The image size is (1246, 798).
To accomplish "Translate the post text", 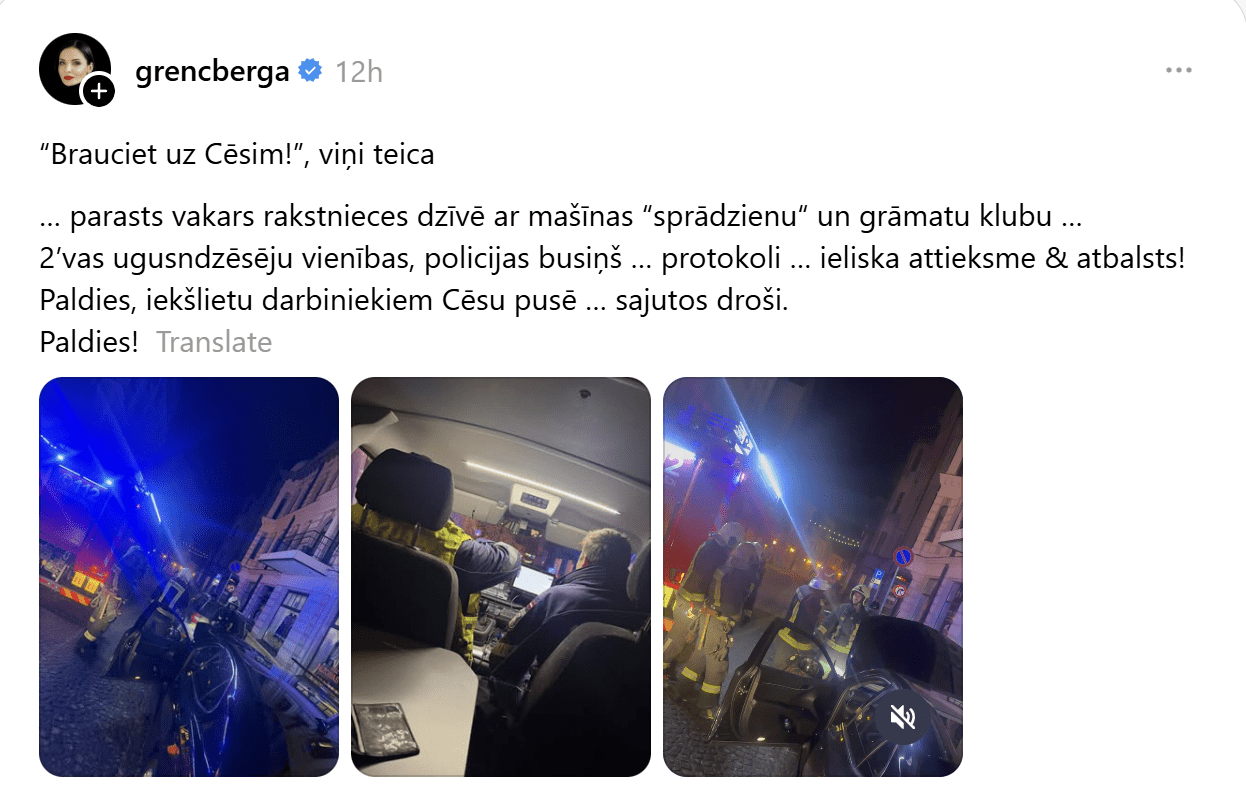I will (214, 342).
